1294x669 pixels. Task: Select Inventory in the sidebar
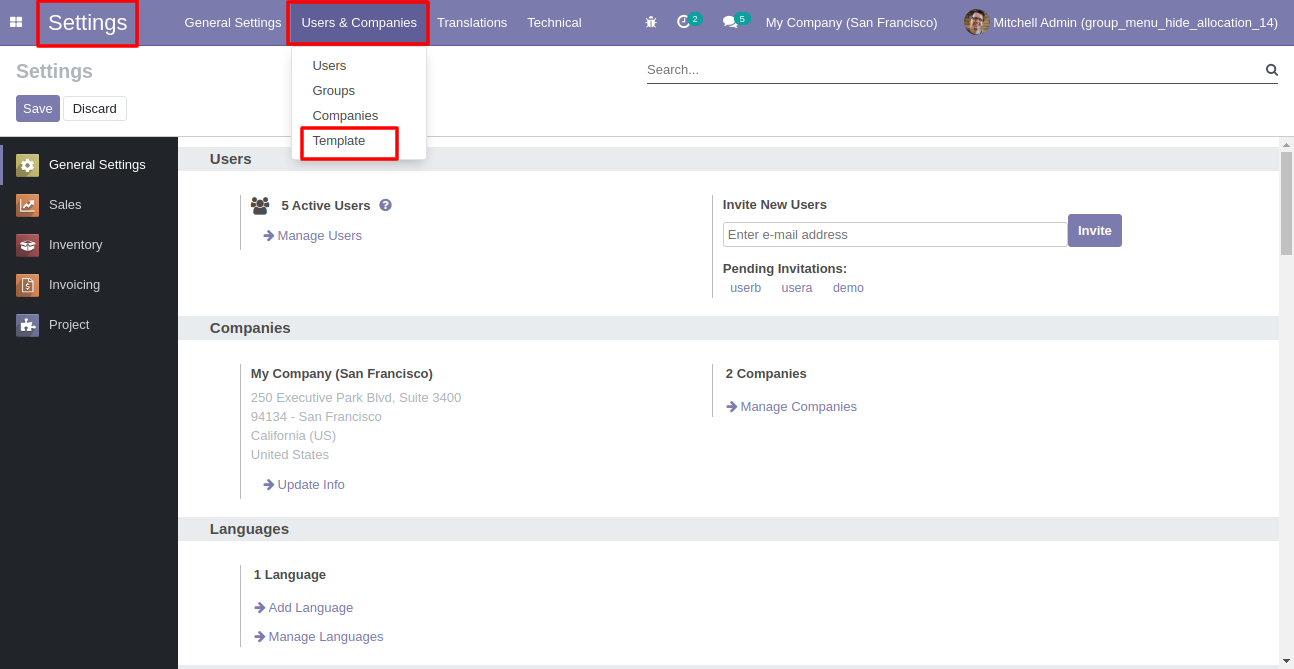[x=89, y=245]
